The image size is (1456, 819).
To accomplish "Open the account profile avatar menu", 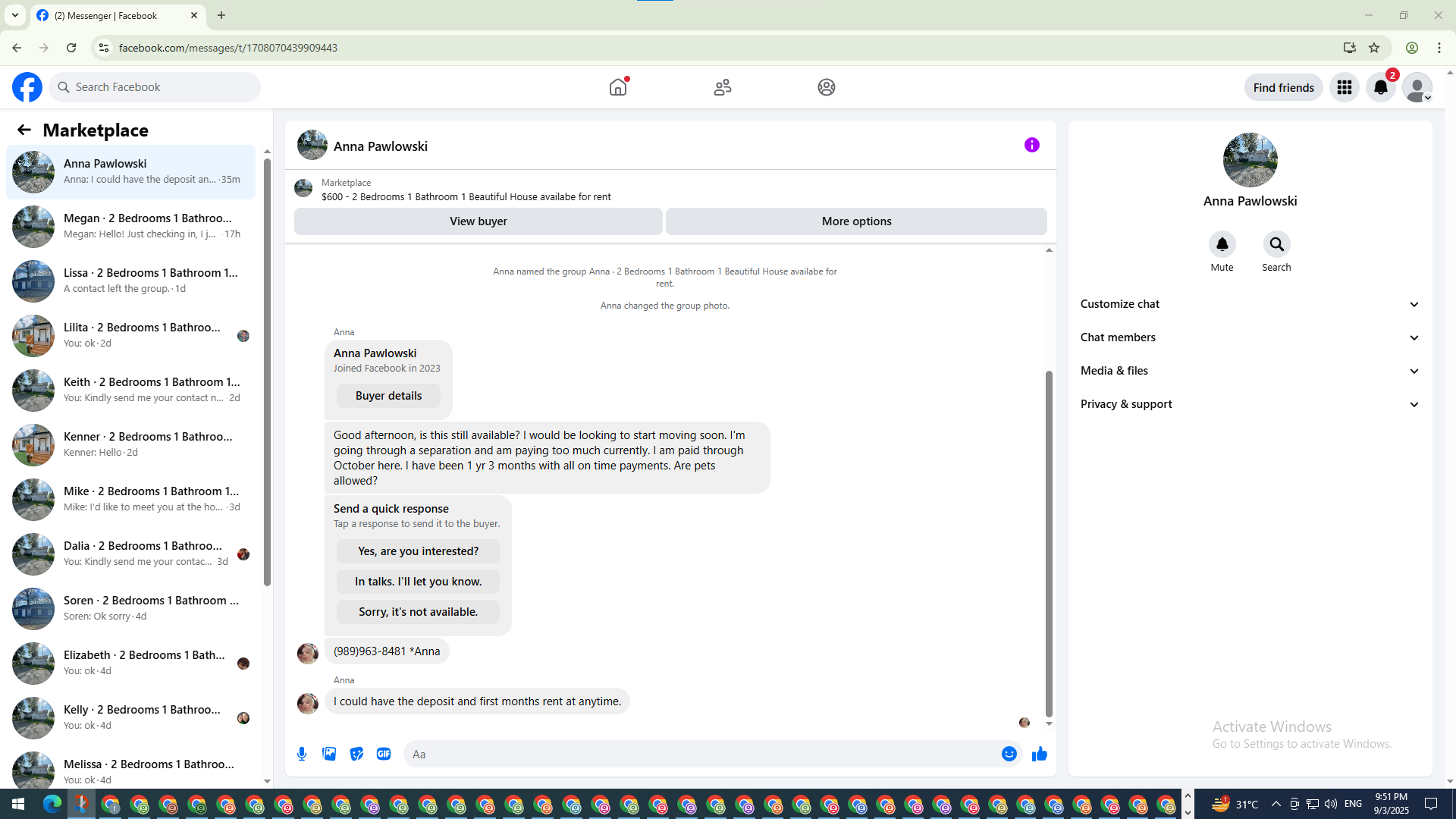I will pos(1417,87).
